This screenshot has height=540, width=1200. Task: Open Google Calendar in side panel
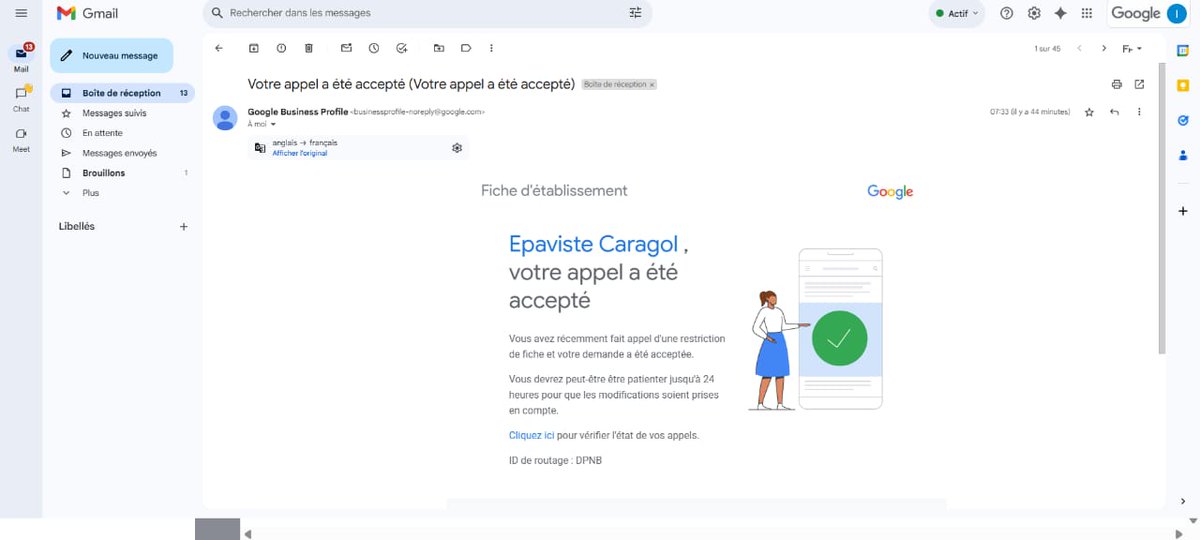coord(1183,49)
